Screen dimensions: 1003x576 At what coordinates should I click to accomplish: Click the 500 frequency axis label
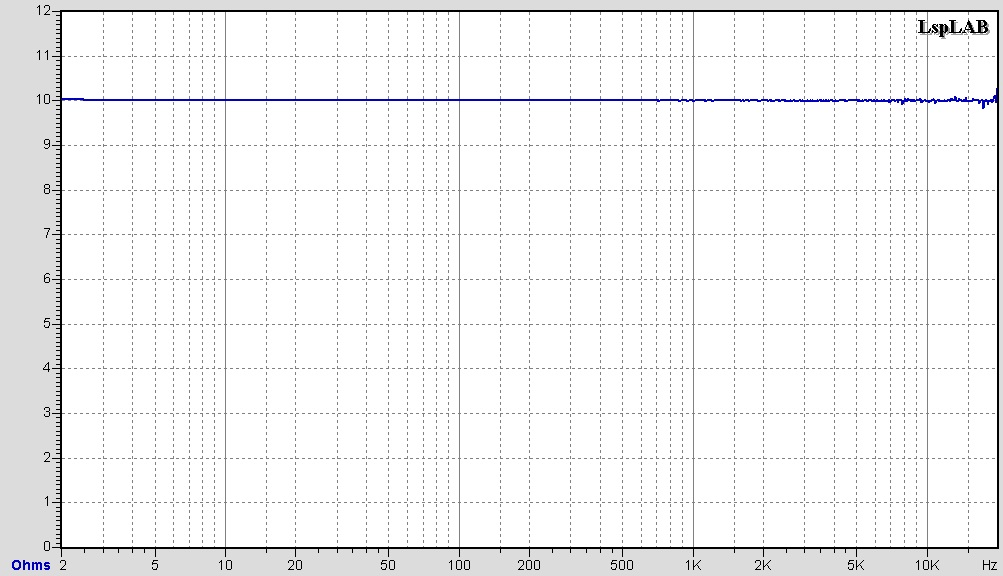(x=622, y=566)
